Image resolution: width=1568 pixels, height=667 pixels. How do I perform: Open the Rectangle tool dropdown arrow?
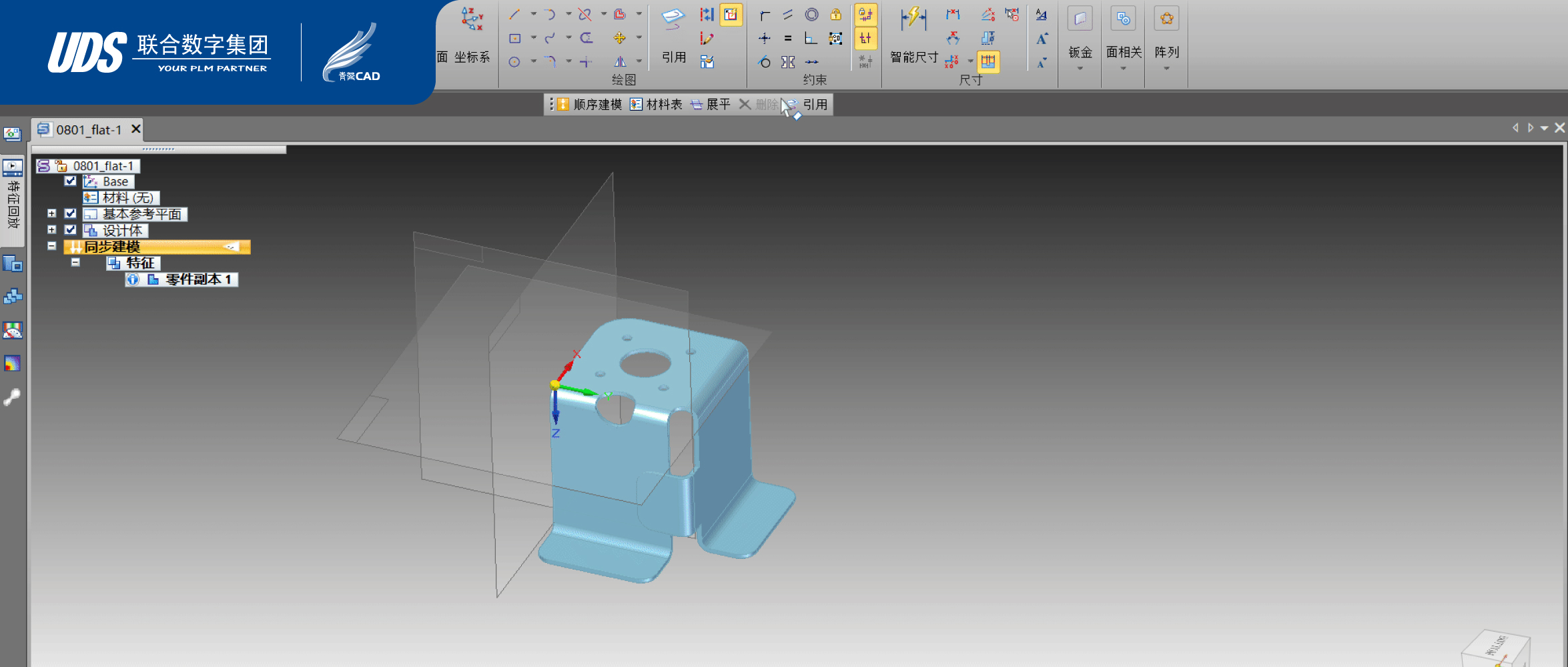tap(533, 38)
